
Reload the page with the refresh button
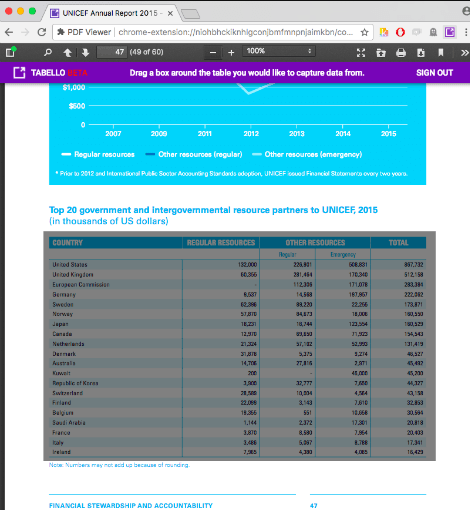[x=42, y=32]
